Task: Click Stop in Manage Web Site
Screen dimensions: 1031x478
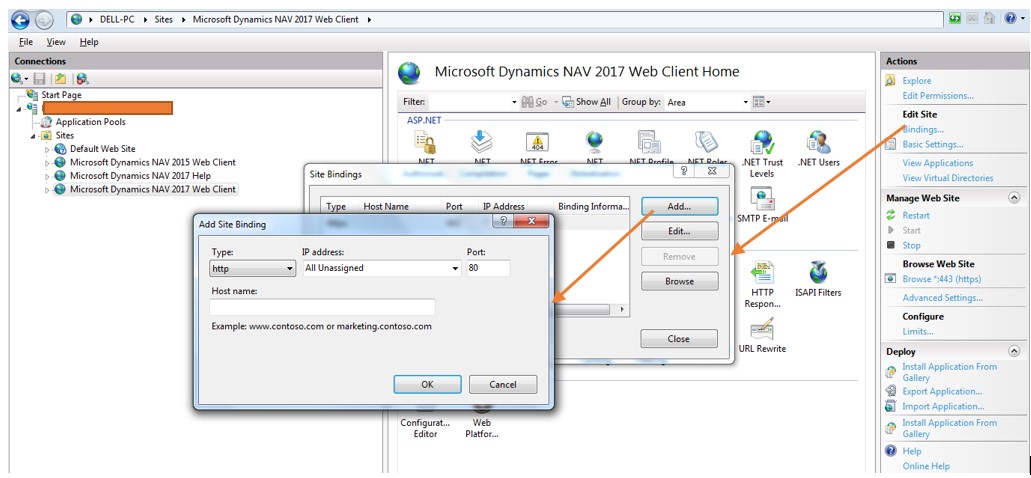Action: point(911,246)
